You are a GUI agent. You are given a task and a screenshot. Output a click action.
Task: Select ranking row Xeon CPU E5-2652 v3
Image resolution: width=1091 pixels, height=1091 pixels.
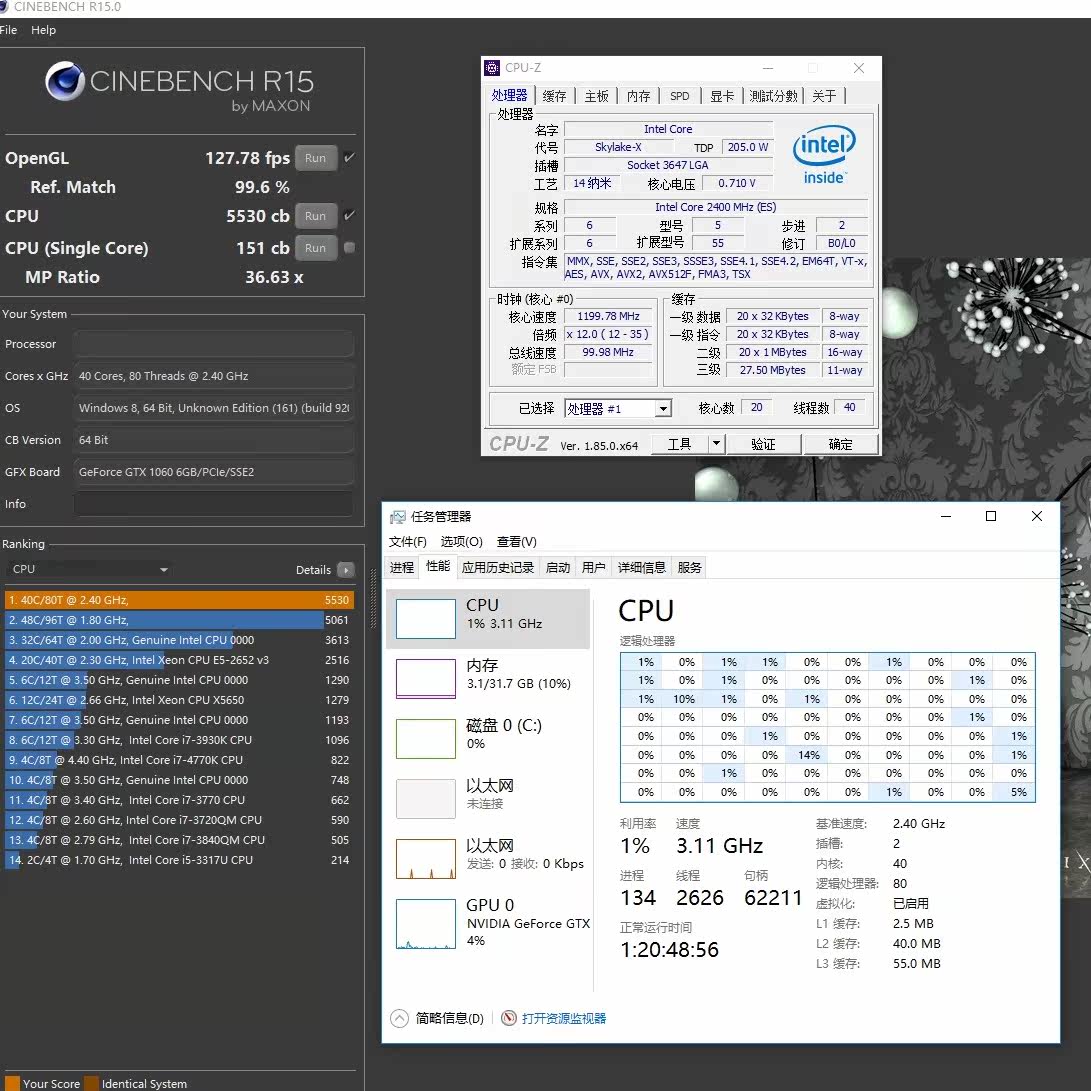pyautogui.click(x=179, y=660)
